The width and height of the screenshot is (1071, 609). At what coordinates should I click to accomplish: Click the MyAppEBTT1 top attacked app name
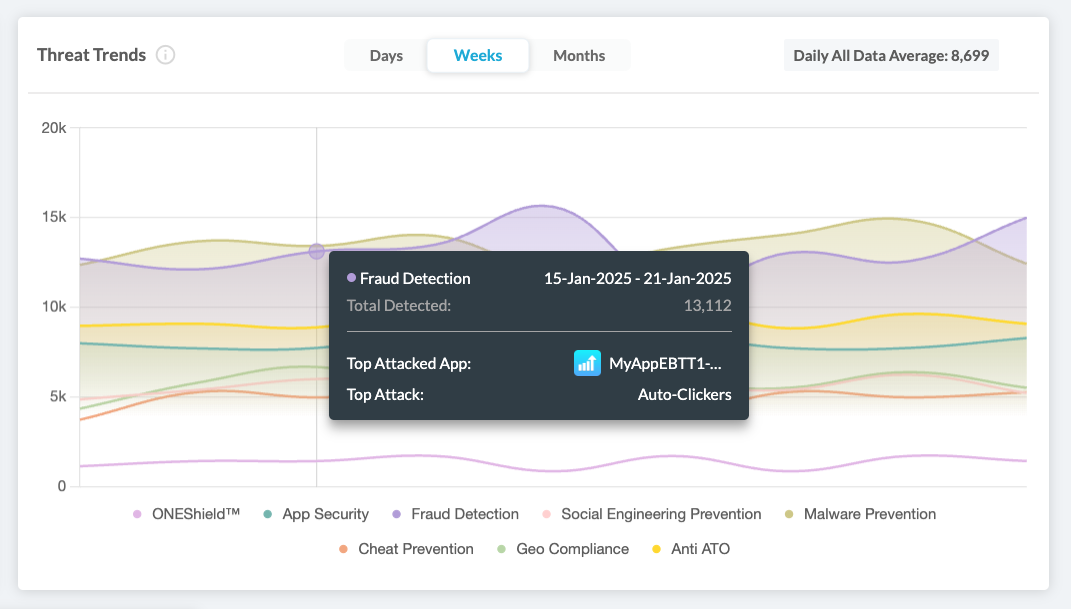pos(665,364)
